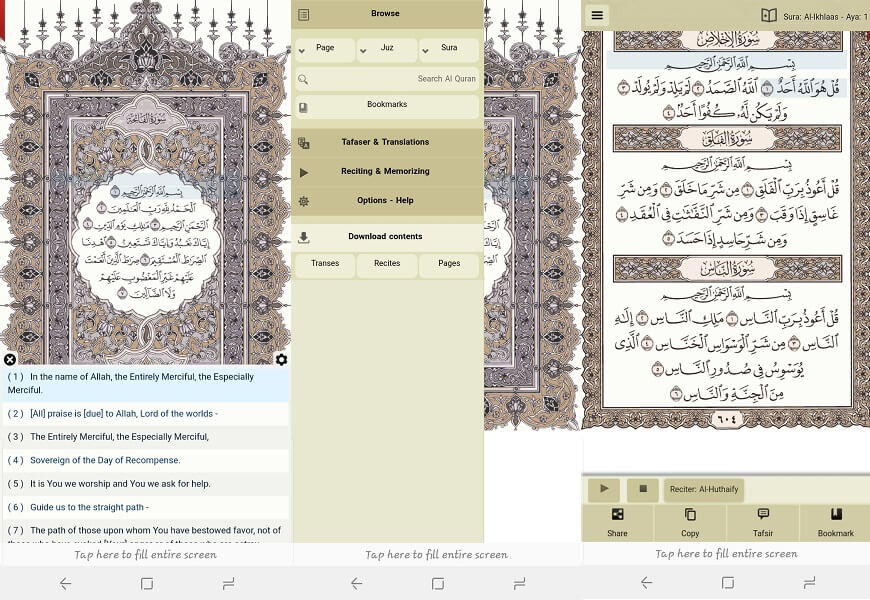Play the recitation
This screenshot has width=870, height=600.
pyautogui.click(x=604, y=489)
